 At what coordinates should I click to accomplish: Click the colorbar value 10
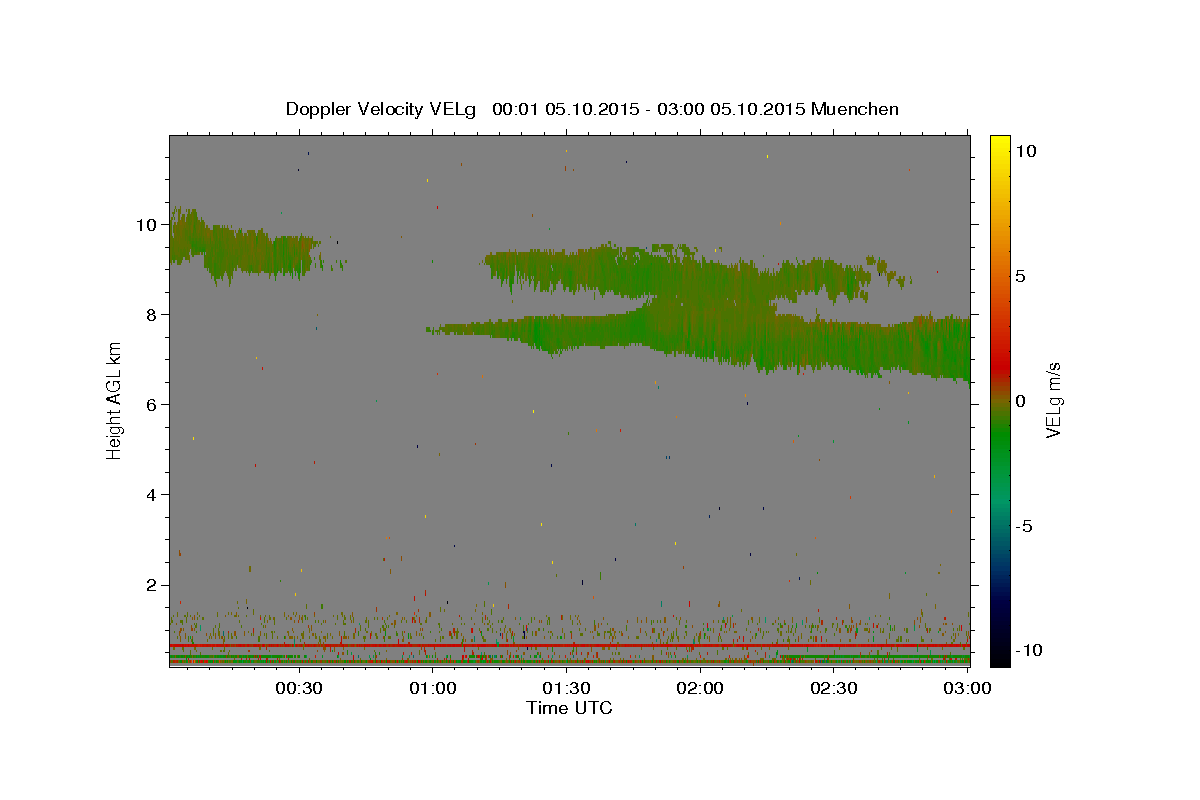coord(1025,151)
